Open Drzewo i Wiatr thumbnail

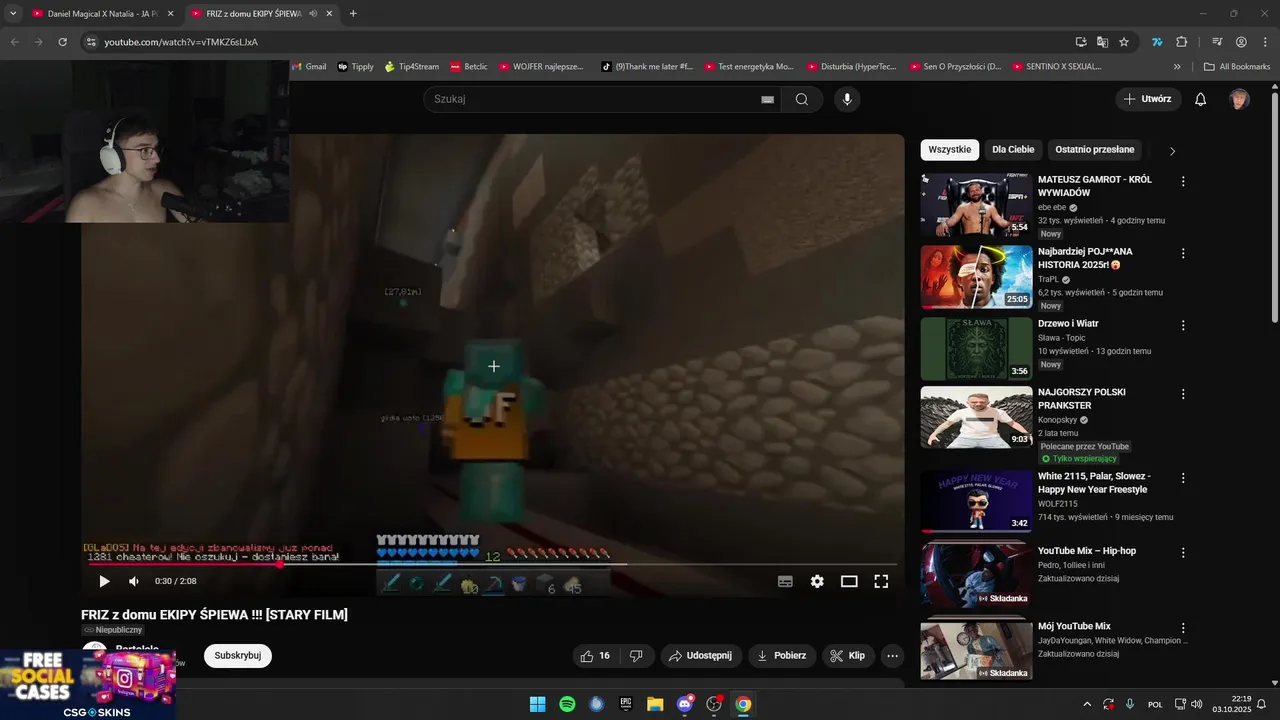(x=976, y=349)
